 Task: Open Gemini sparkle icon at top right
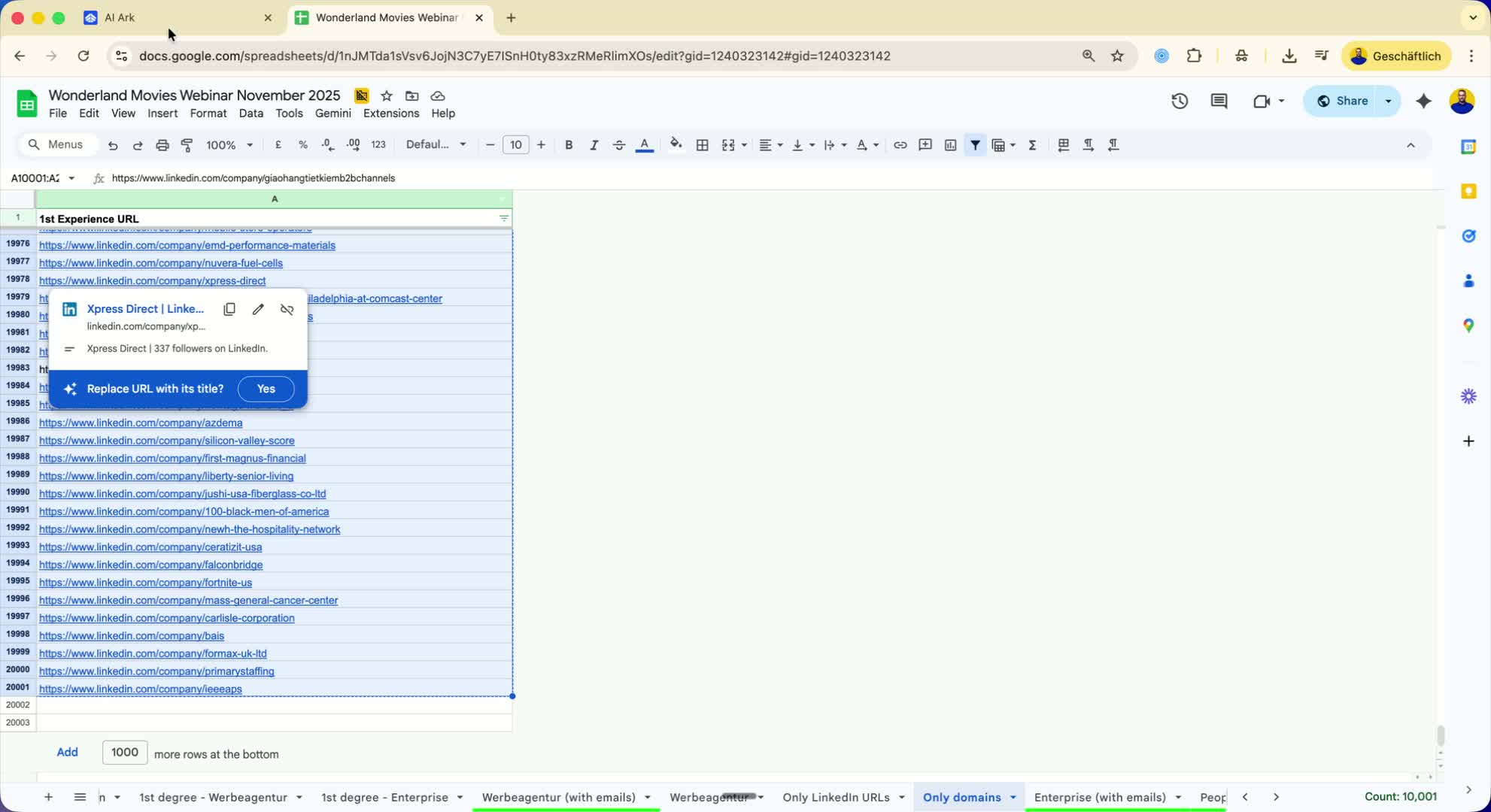tap(1423, 101)
